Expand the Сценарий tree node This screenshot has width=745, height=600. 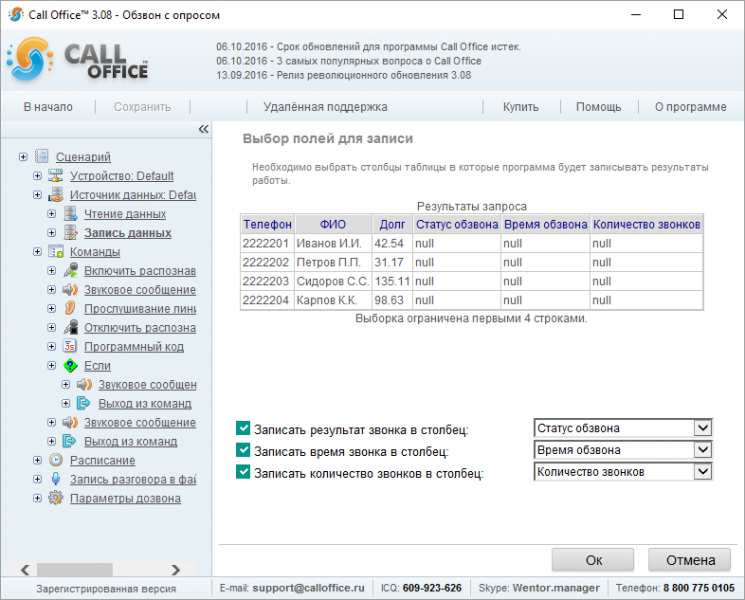[x=23, y=156]
